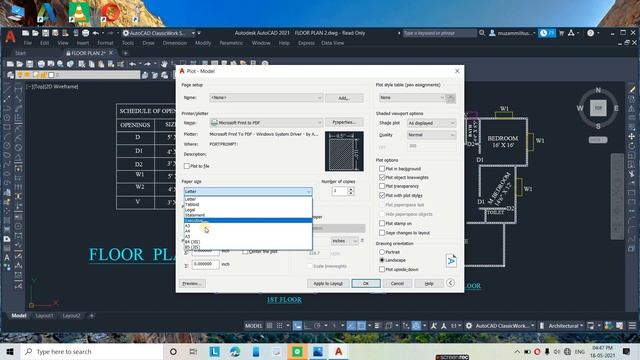Toggle lineweight display icon in status bar
Screen dimensions: 640x360
(377, 326)
